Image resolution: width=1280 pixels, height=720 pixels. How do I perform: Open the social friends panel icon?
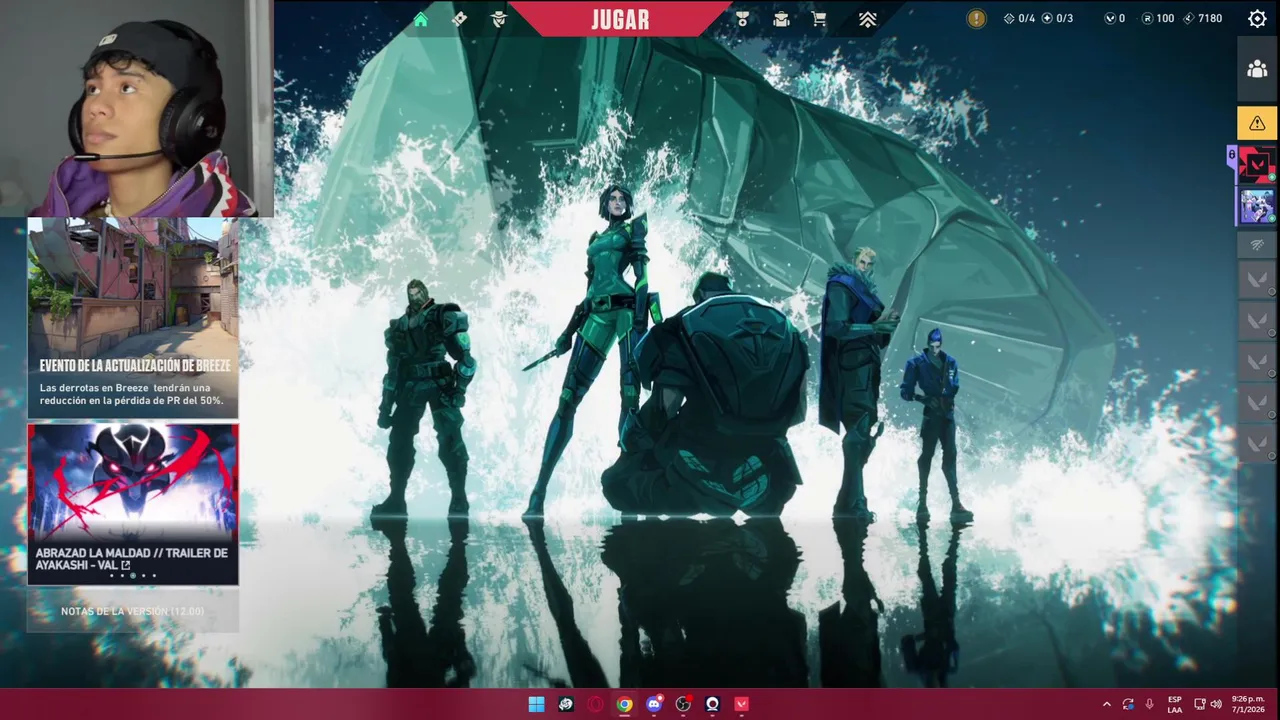click(1257, 69)
